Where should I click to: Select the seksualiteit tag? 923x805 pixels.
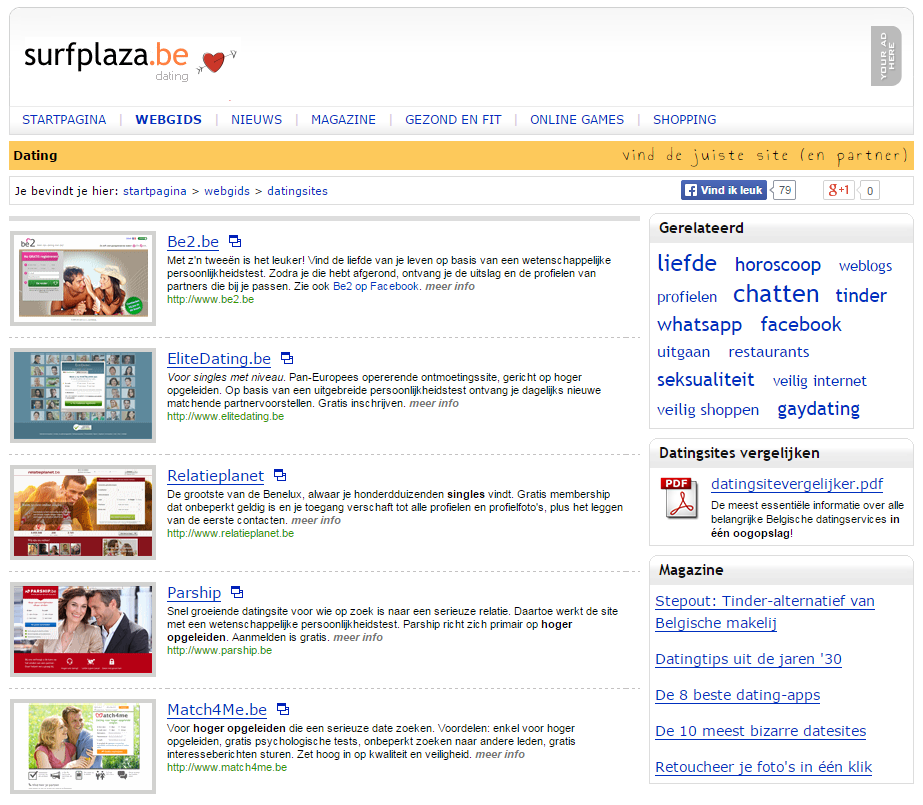click(705, 380)
